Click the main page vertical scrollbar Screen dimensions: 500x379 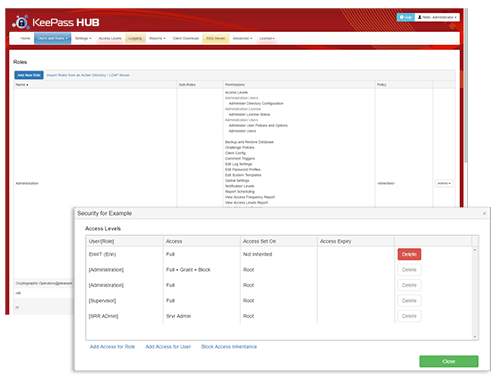(466, 86)
